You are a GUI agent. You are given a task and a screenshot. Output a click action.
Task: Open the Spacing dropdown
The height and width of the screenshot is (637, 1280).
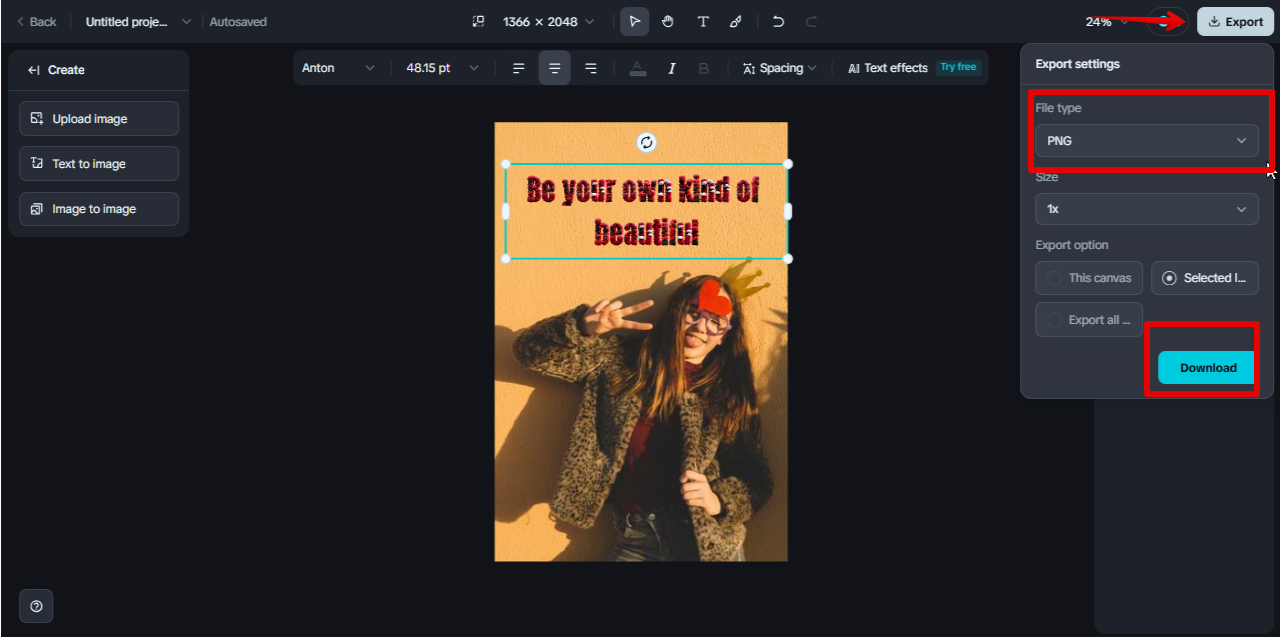pyautogui.click(x=779, y=68)
